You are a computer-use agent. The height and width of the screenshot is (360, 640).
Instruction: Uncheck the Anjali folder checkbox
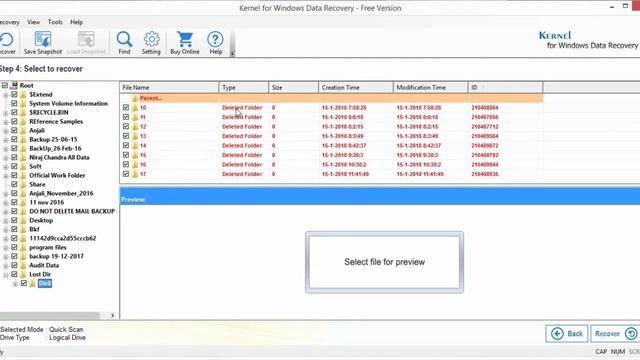pyautogui.click(x=14, y=130)
